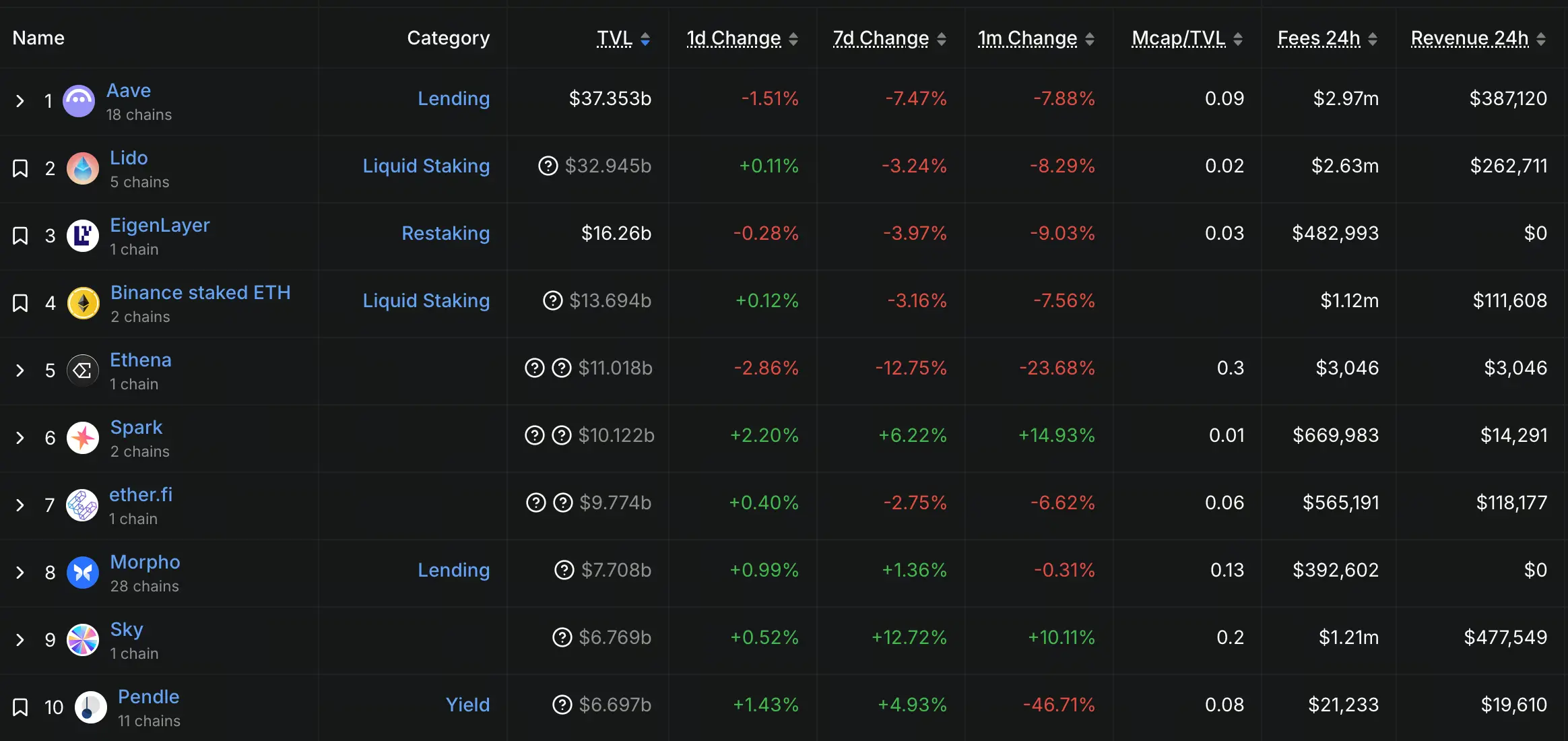1568x741 pixels.
Task: Open the Binance staked ETH protocol link
Action: 201,292
